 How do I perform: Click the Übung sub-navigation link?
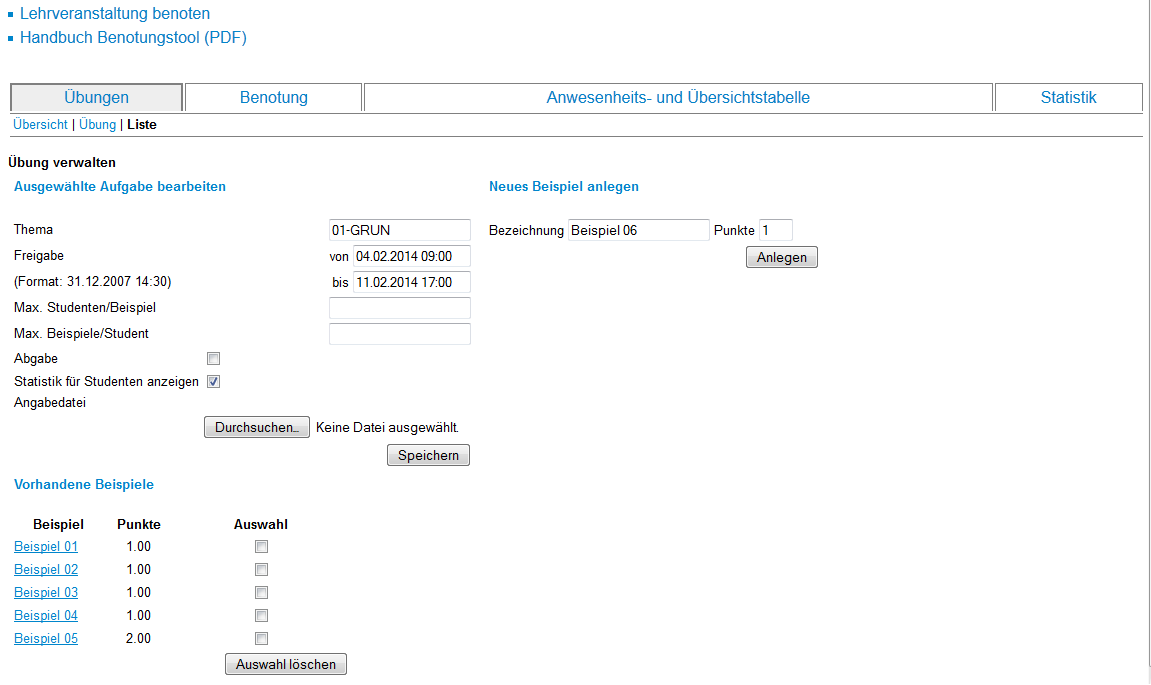(97, 125)
